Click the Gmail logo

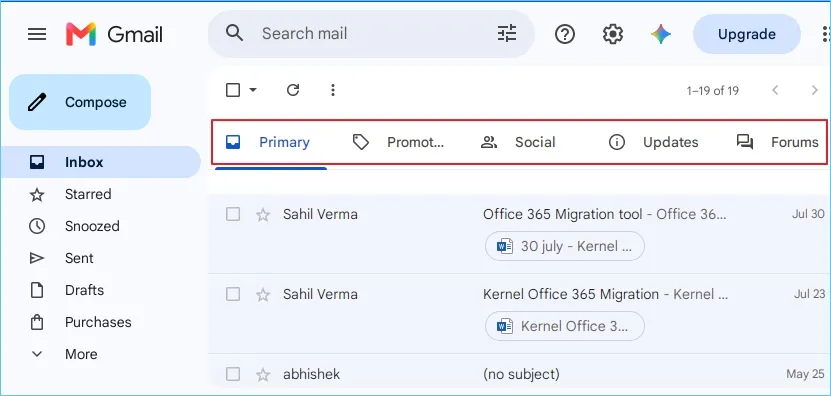[x=114, y=34]
